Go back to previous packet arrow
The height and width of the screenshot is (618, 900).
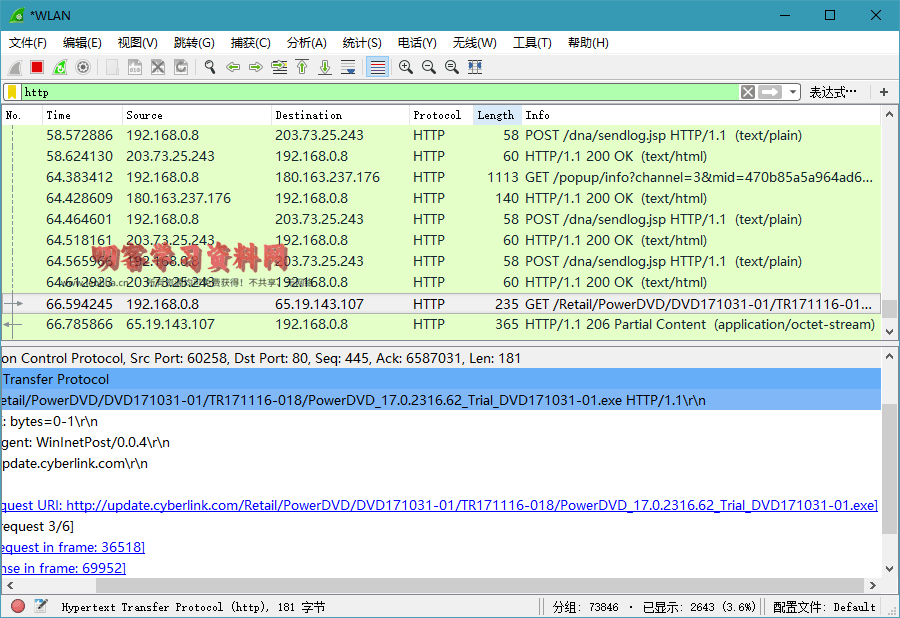pos(233,67)
